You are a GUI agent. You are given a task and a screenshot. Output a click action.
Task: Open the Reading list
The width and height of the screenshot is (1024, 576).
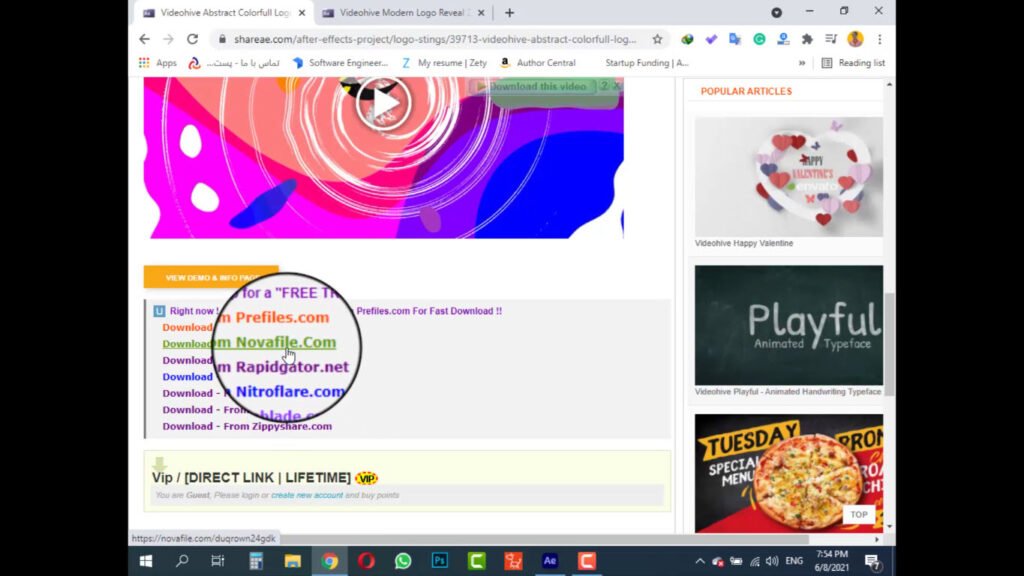[x=854, y=63]
